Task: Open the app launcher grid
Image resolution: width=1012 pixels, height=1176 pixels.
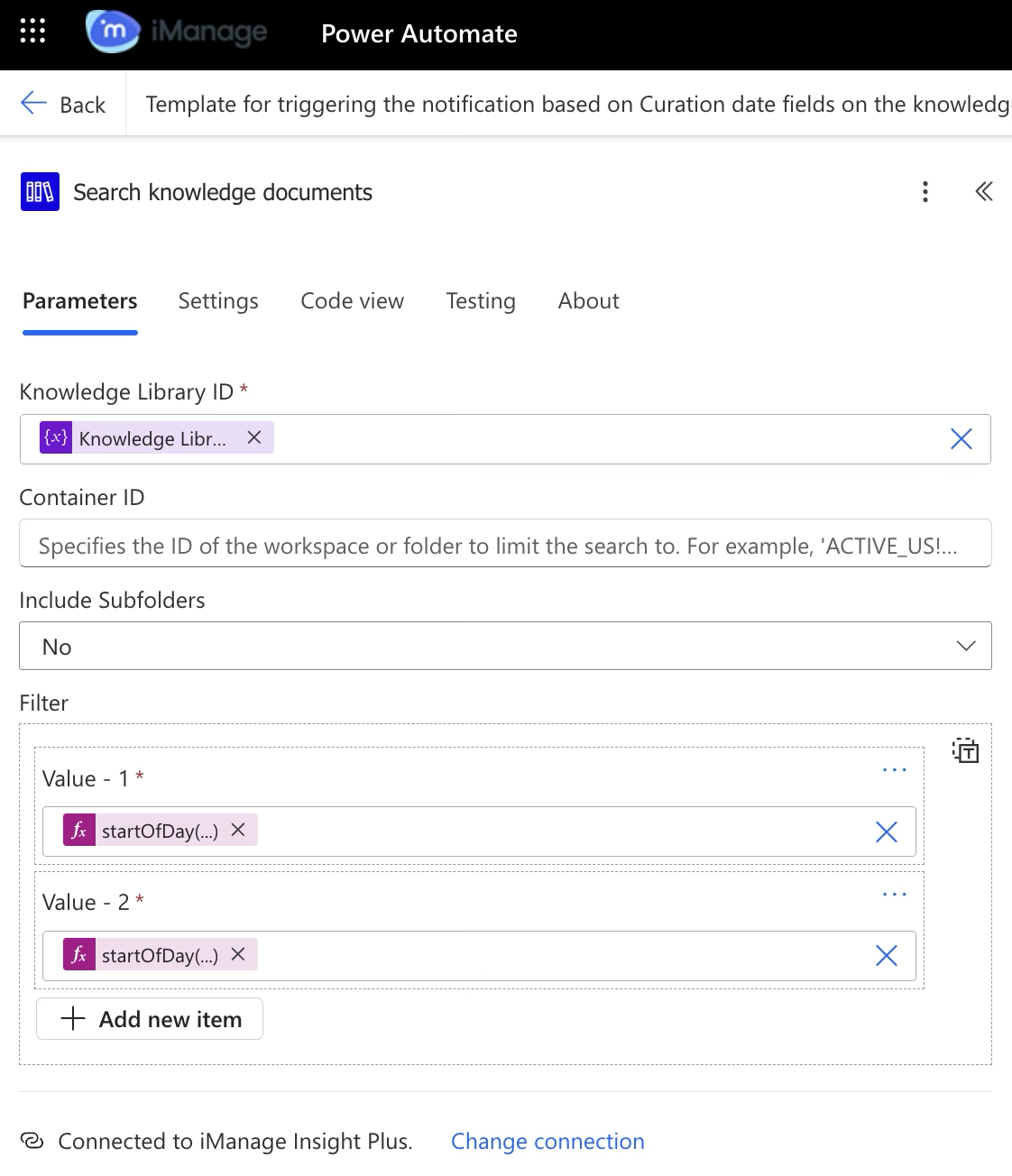Action: coord(32,31)
